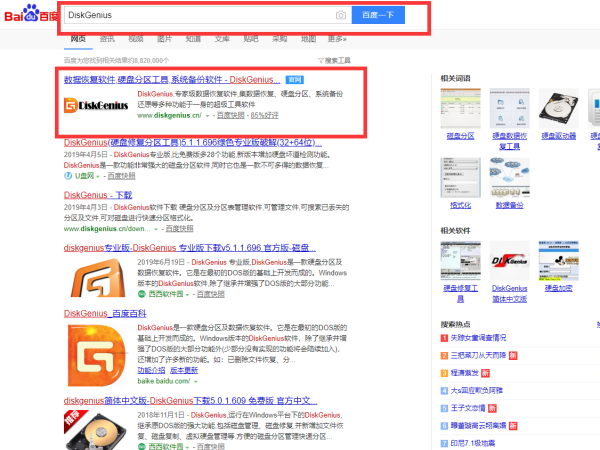Switch to the 图片 tab
This screenshot has height=450, width=600.
coord(164,39)
